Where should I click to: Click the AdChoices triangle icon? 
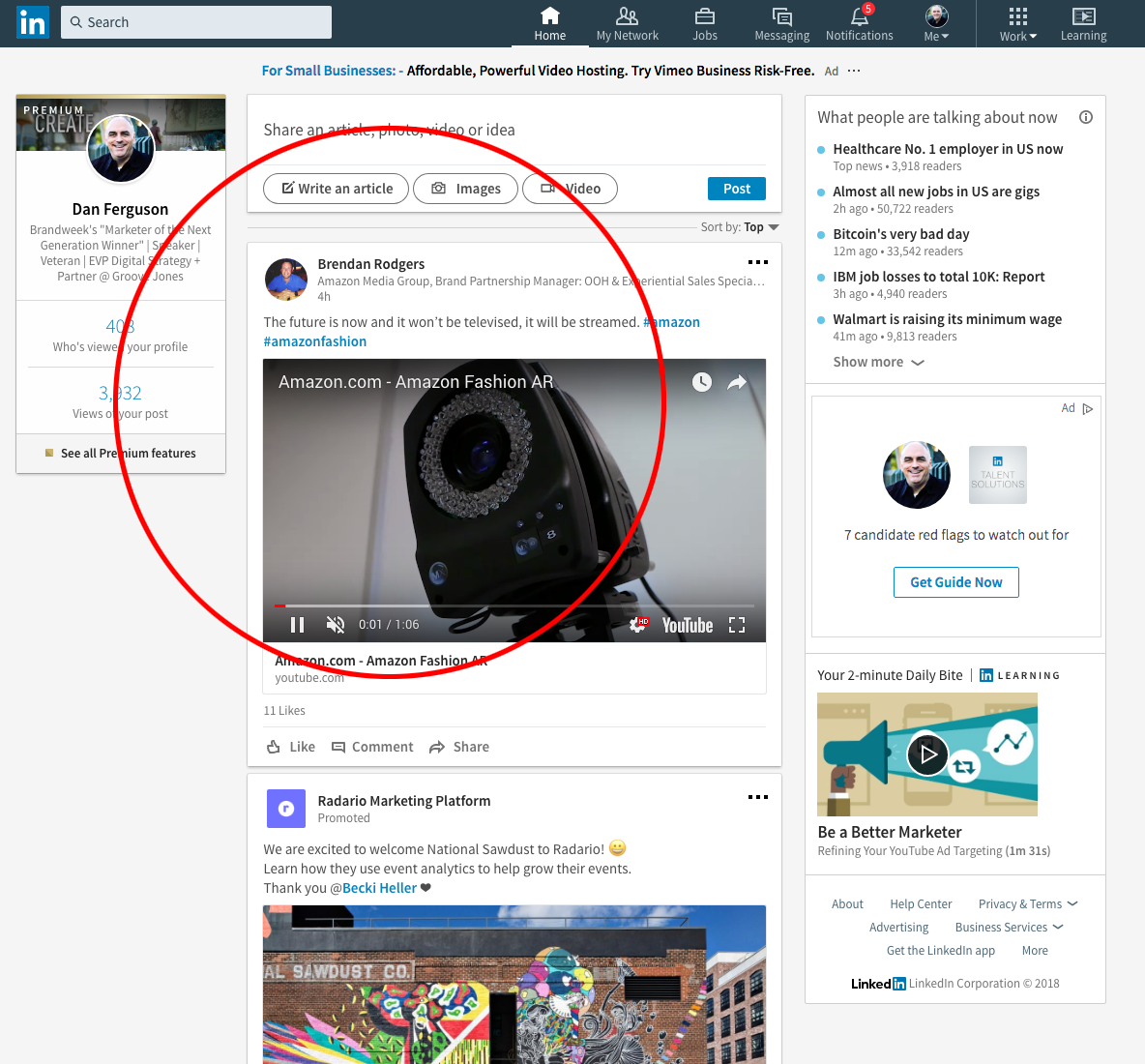coord(1087,409)
